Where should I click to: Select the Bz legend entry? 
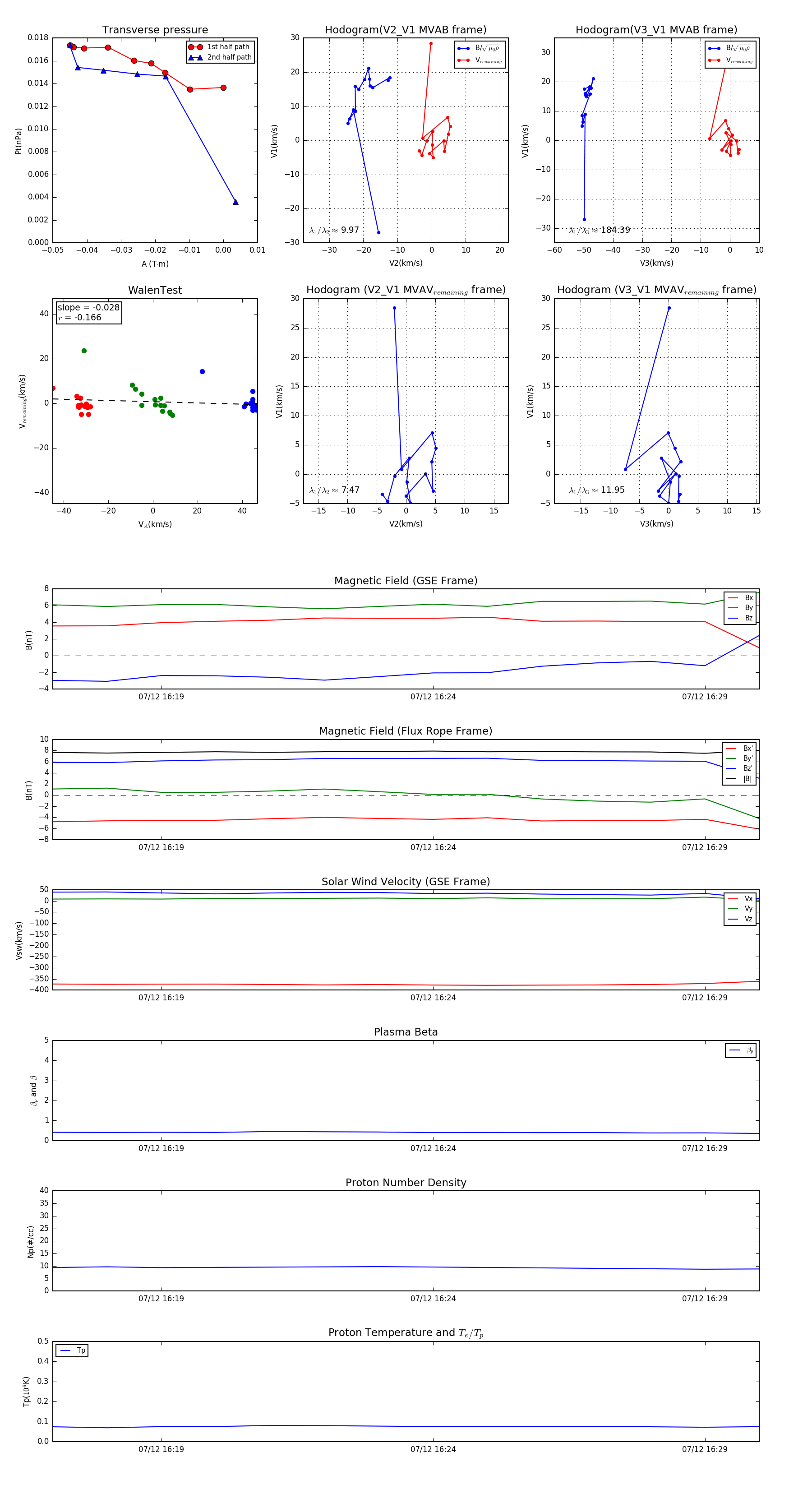pyautogui.click(x=740, y=618)
